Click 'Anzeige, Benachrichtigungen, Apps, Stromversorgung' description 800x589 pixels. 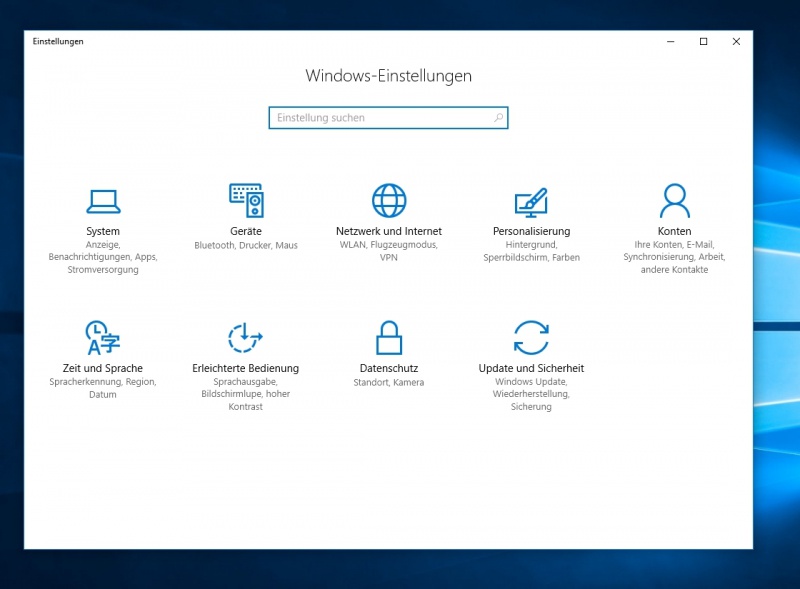pyautogui.click(x=103, y=257)
